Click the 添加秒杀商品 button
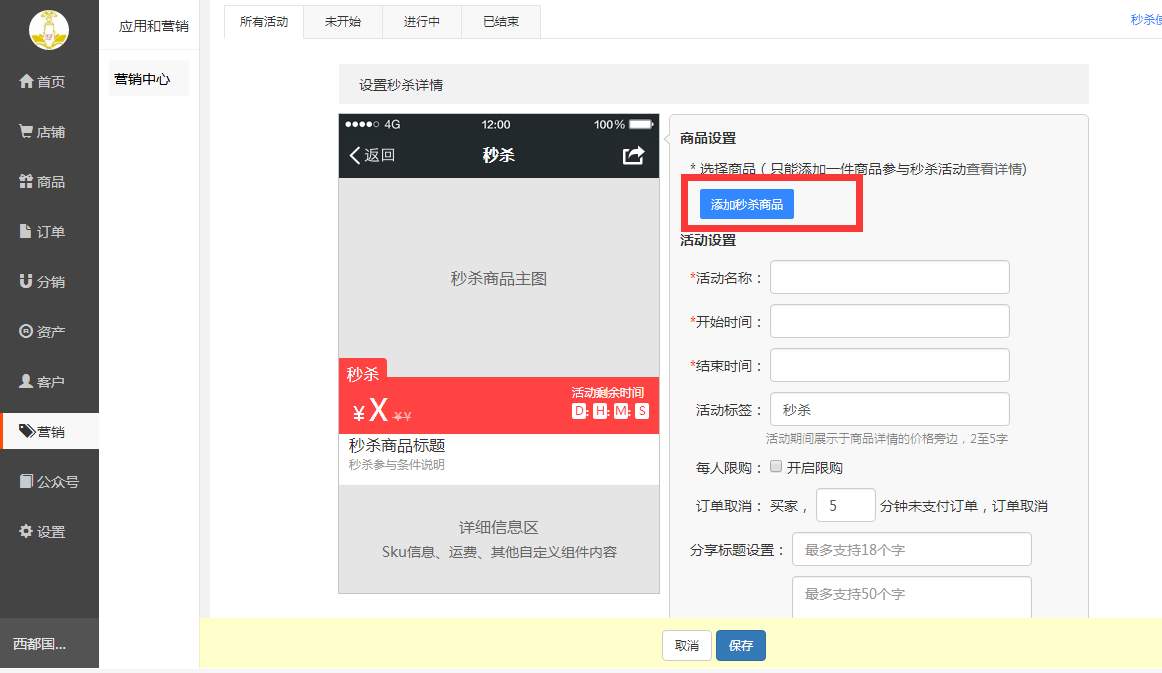Screen dimensions: 1162x673 [x=746, y=204]
